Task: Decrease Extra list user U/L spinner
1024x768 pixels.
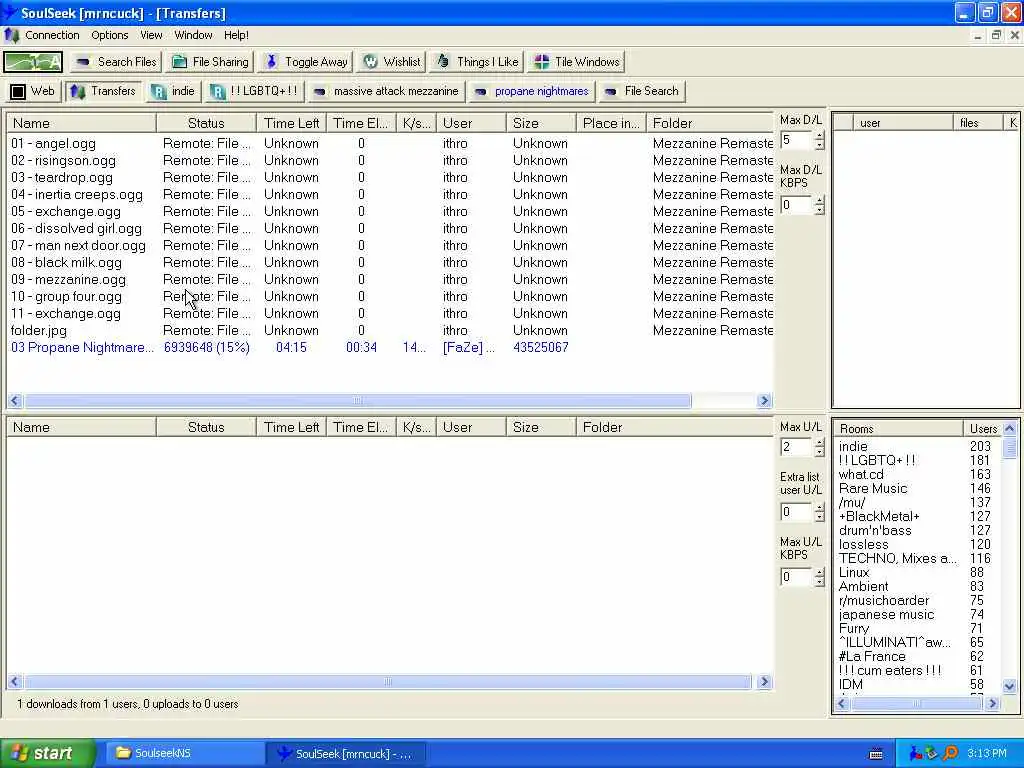Action: (820, 517)
